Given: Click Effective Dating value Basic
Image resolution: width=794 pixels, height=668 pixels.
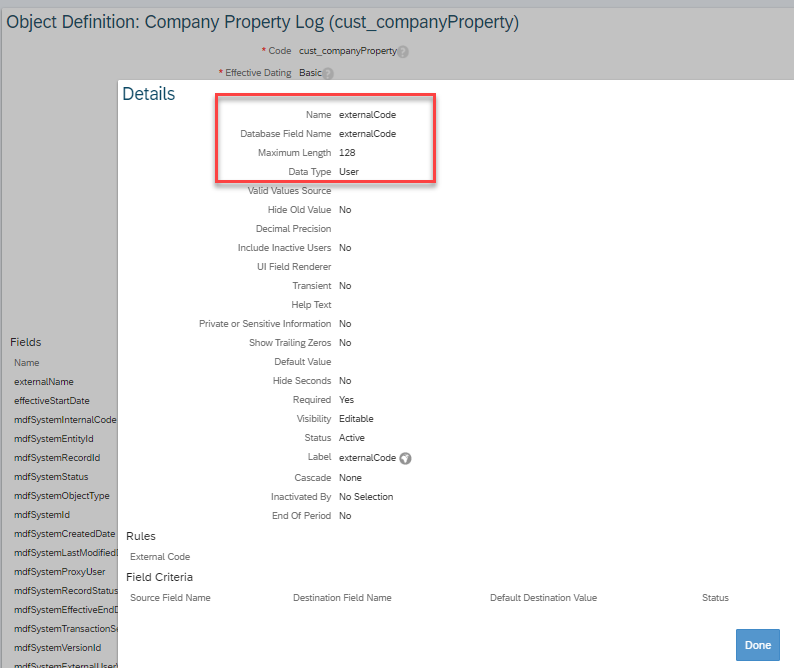Looking at the screenshot, I should pyautogui.click(x=310, y=73).
